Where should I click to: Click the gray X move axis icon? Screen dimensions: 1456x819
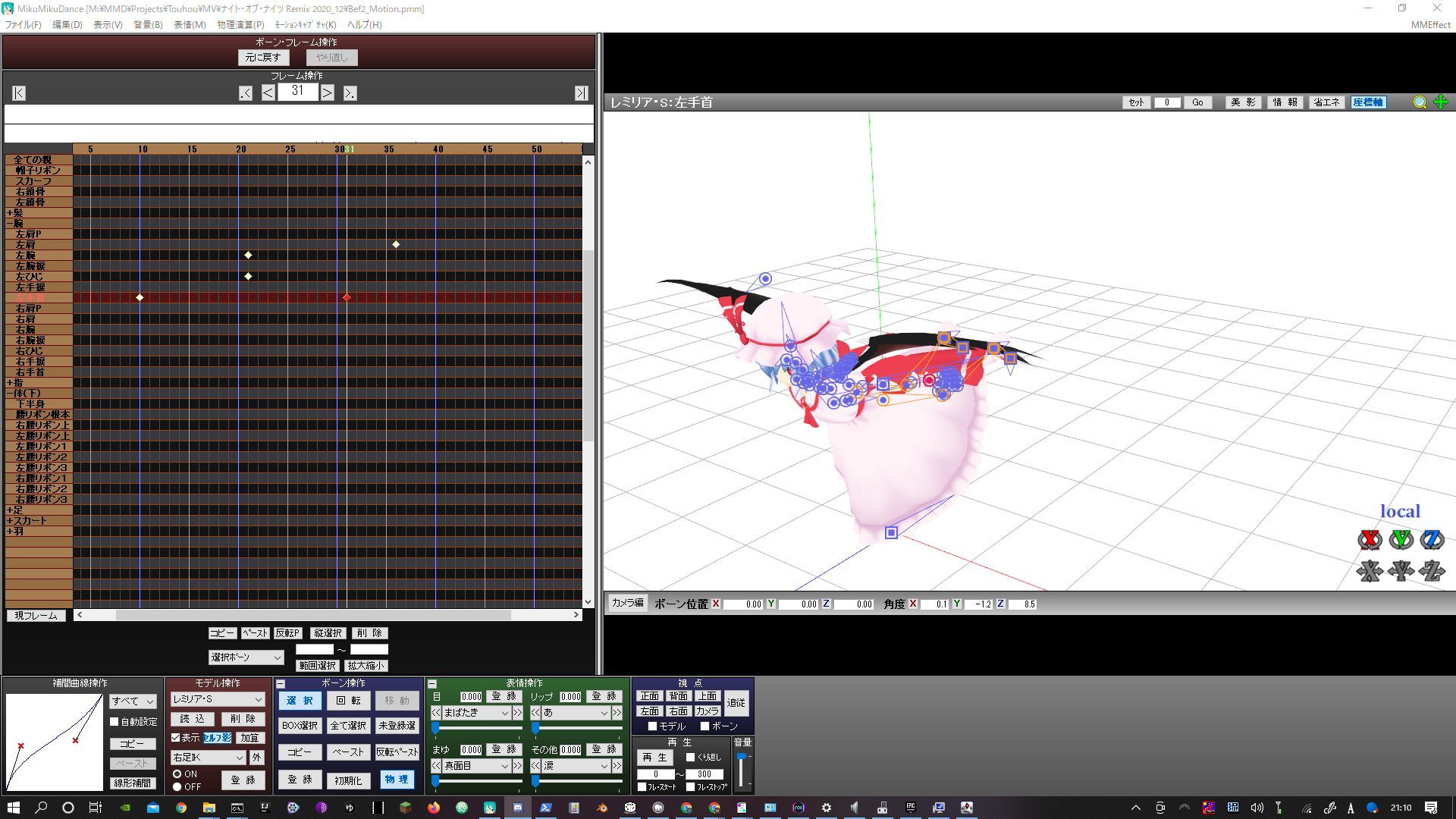click(1370, 570)
